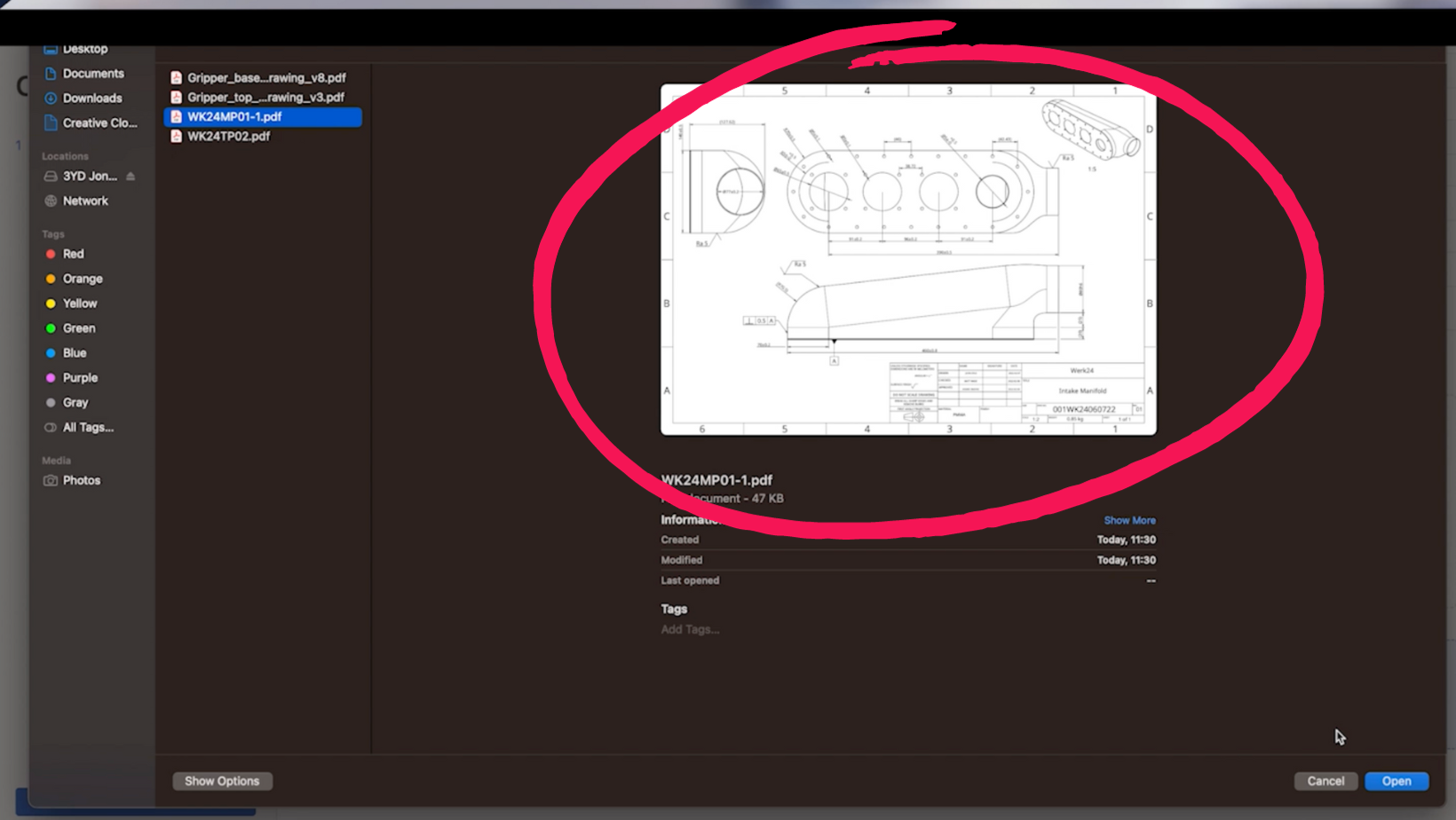Filter files by the Red tag
This screenshot has height=820, width=1456.
pos(51,254)
